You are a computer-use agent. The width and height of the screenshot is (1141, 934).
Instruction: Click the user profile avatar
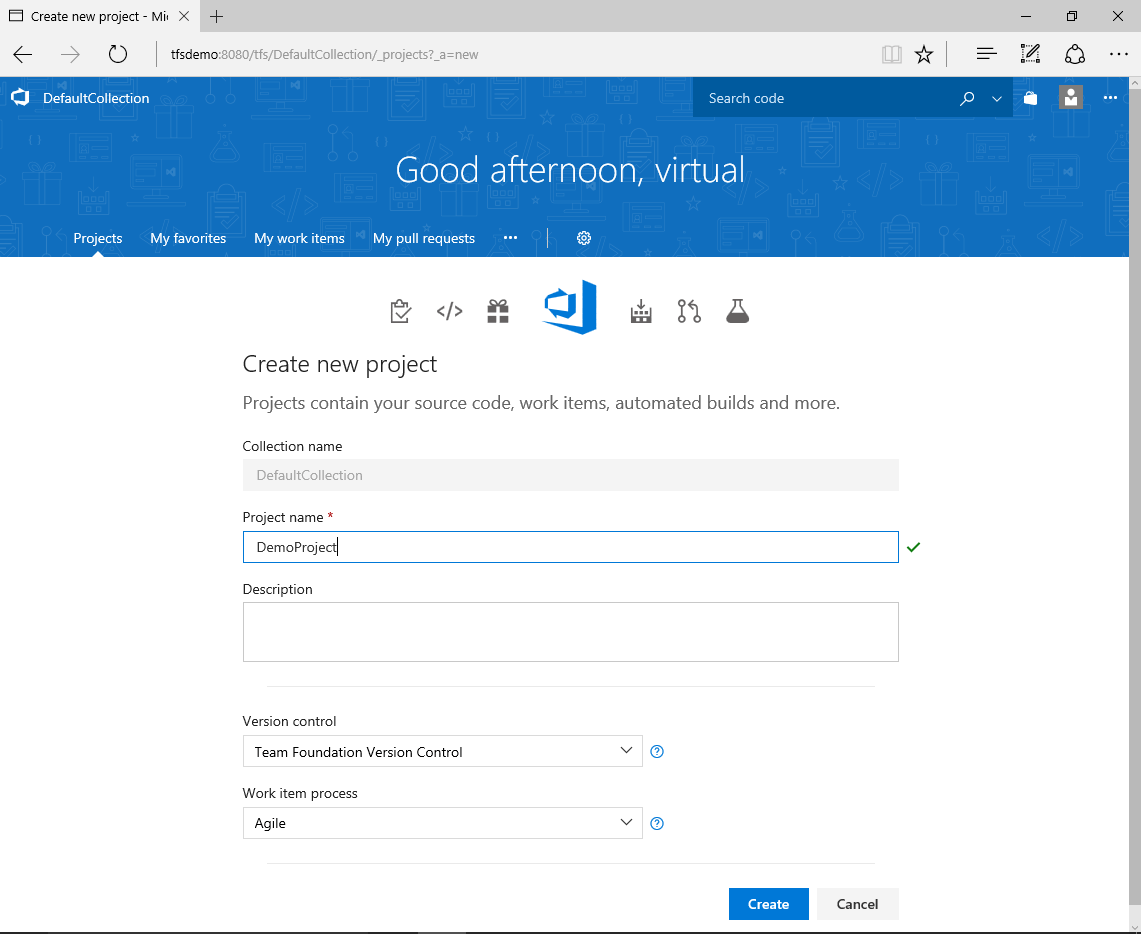[1071, 97]
